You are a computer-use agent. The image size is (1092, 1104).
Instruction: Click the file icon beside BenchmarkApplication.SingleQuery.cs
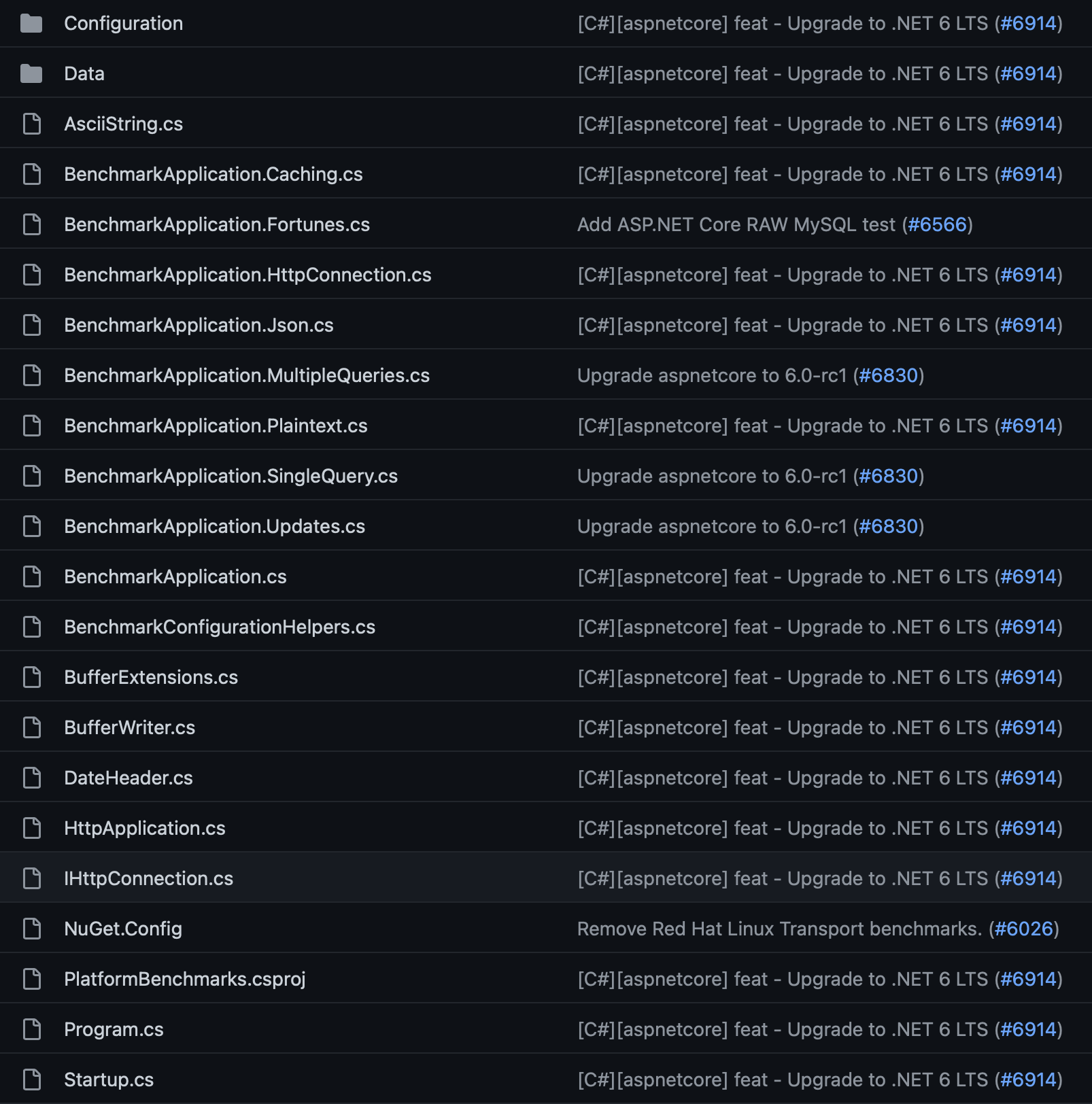coord(32,477)
